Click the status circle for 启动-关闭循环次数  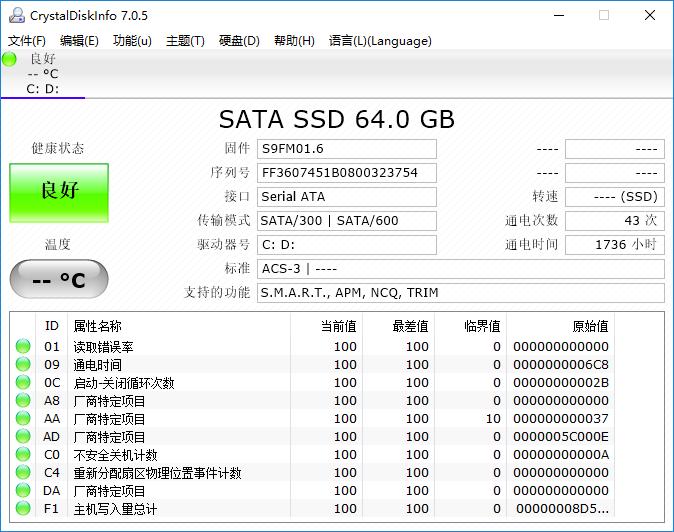23,383
